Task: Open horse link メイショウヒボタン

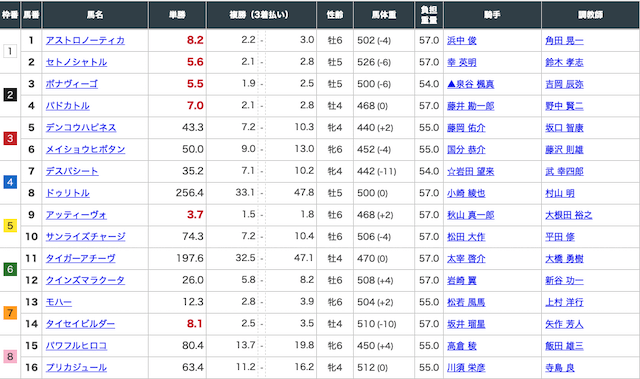Action: pyautogui.click(x=85, y=149)
